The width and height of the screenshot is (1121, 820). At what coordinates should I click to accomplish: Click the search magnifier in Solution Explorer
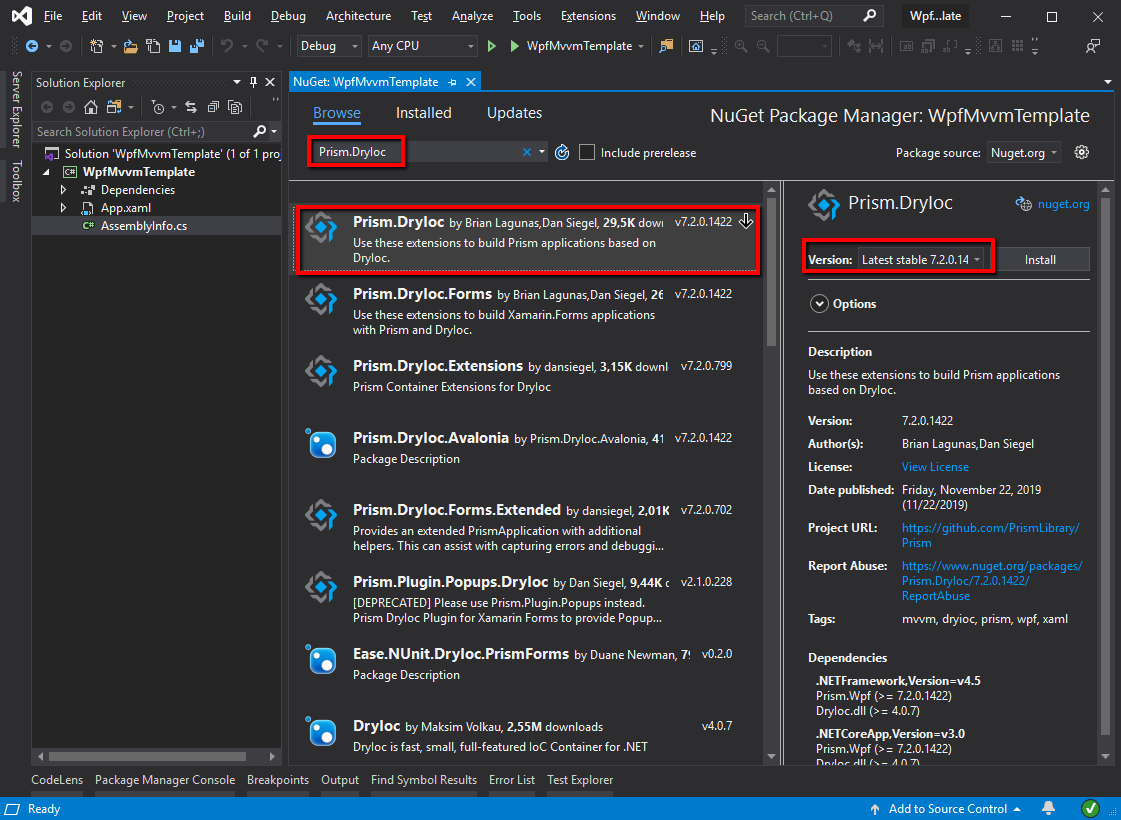tap(260, 131)
